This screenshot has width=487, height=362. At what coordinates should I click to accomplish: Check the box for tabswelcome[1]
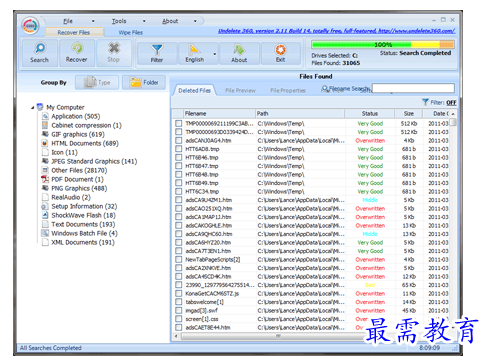click(x=179, y=302)
